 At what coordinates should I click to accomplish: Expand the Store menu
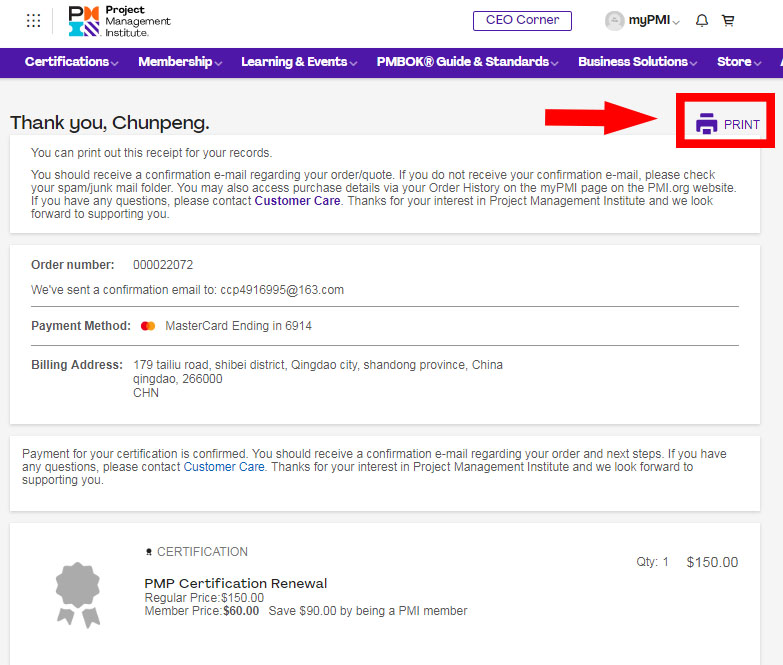[739, 62]
